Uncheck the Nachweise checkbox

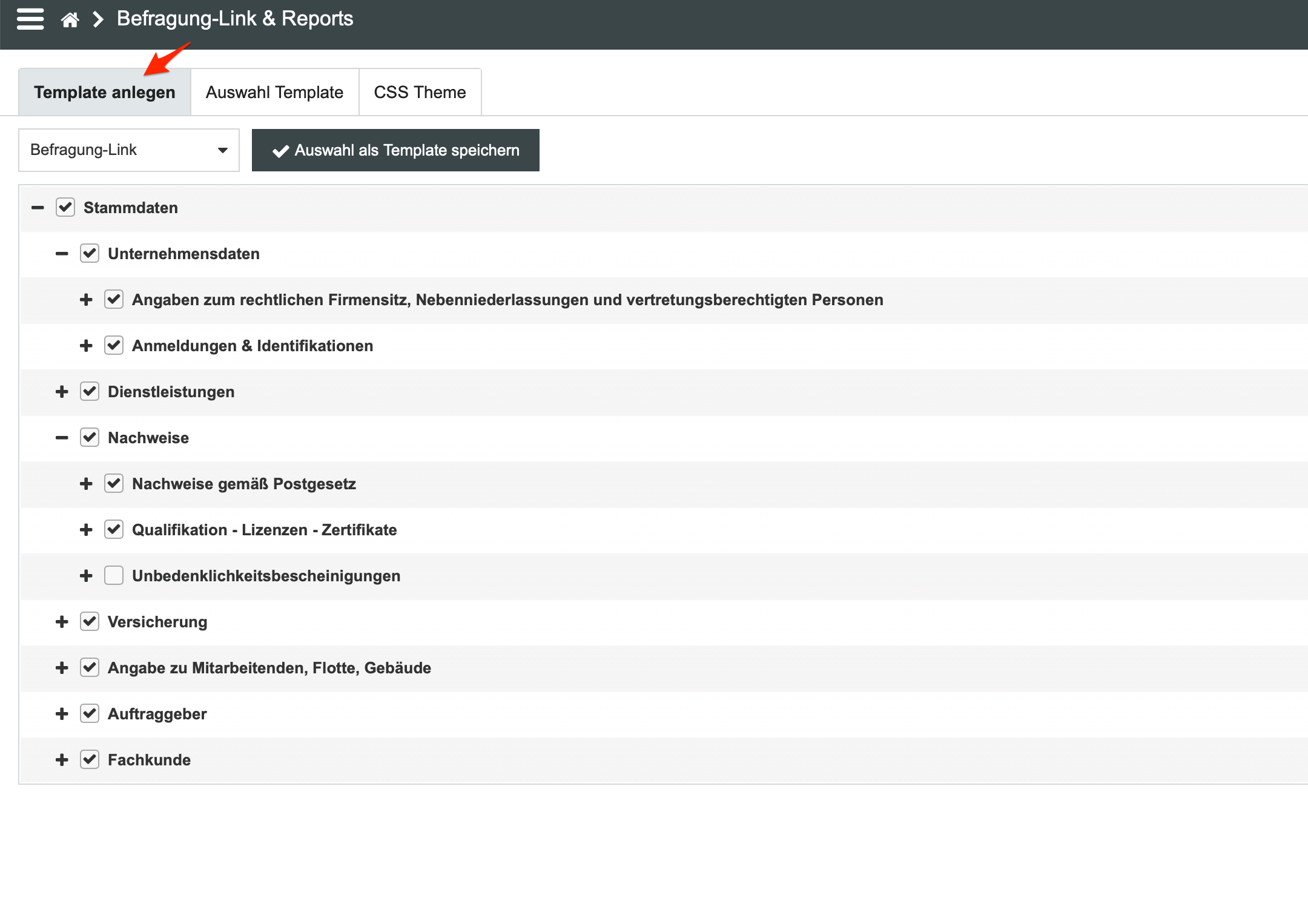(90, 437)
